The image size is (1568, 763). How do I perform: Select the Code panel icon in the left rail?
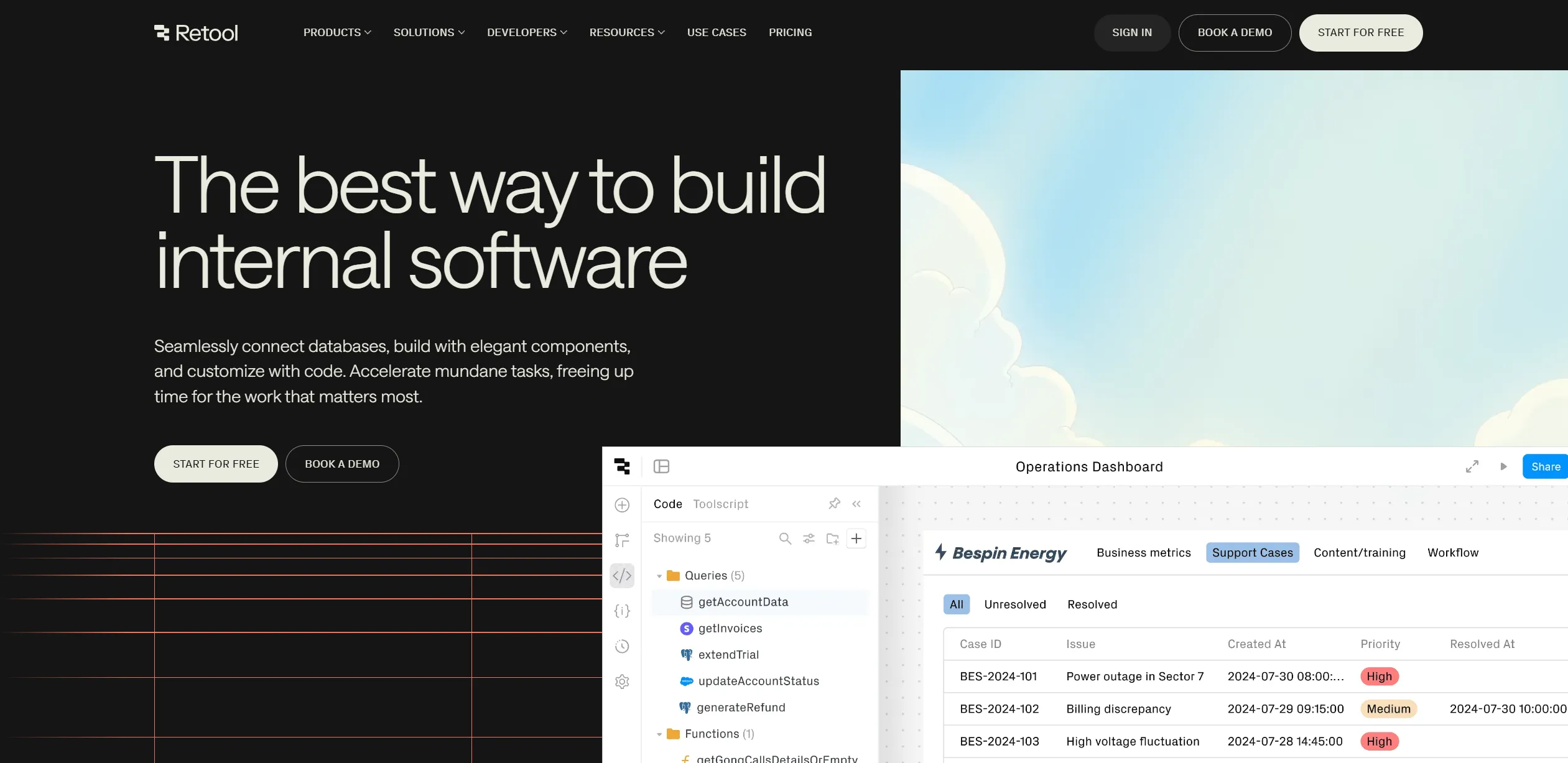621,575
